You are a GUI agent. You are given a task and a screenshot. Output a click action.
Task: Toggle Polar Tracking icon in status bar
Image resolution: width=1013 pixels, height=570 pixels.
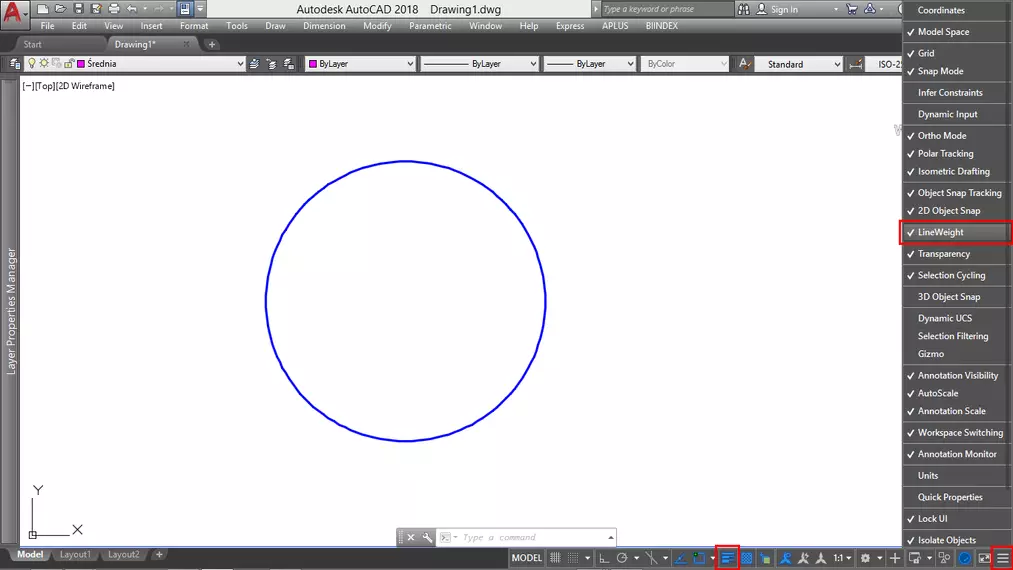click(622, 558)
